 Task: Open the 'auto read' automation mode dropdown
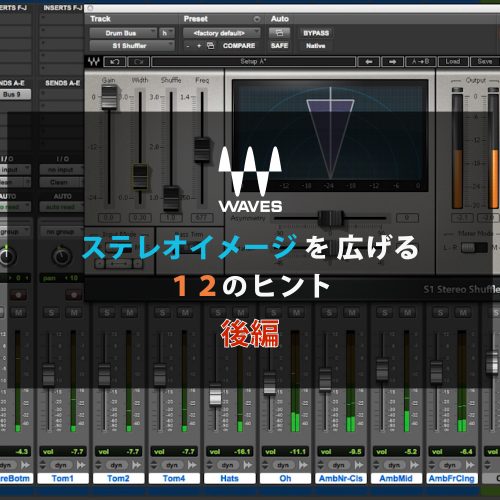62,207
